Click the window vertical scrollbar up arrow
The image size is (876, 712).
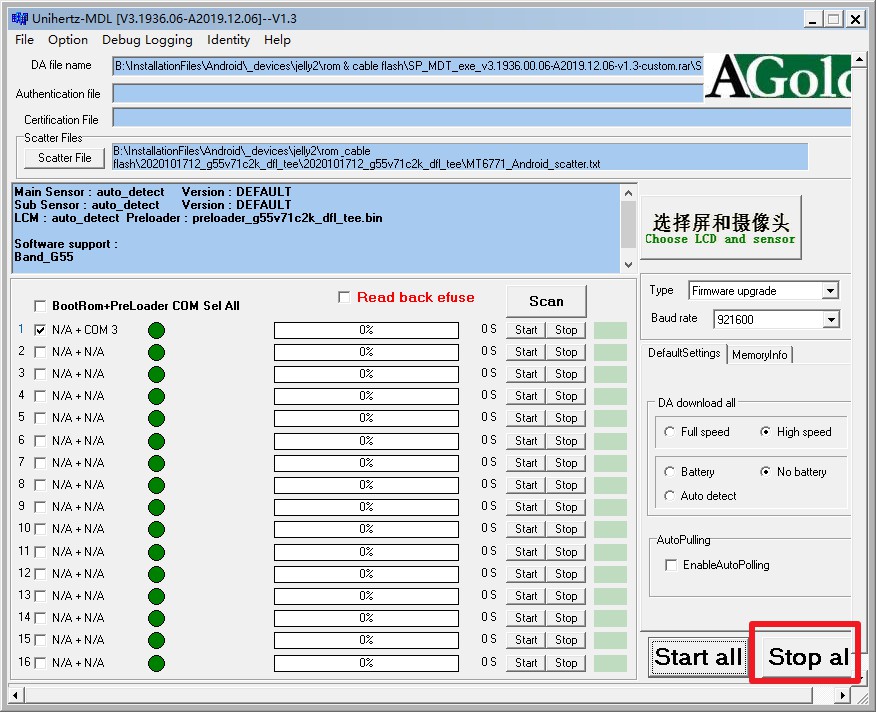tap(859, 59)
